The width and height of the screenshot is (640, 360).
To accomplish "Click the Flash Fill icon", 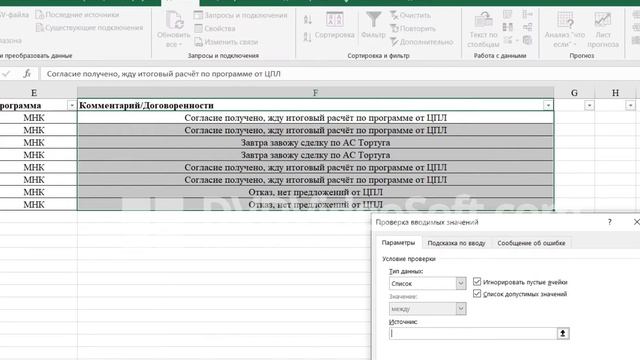I will pos(507,15).
